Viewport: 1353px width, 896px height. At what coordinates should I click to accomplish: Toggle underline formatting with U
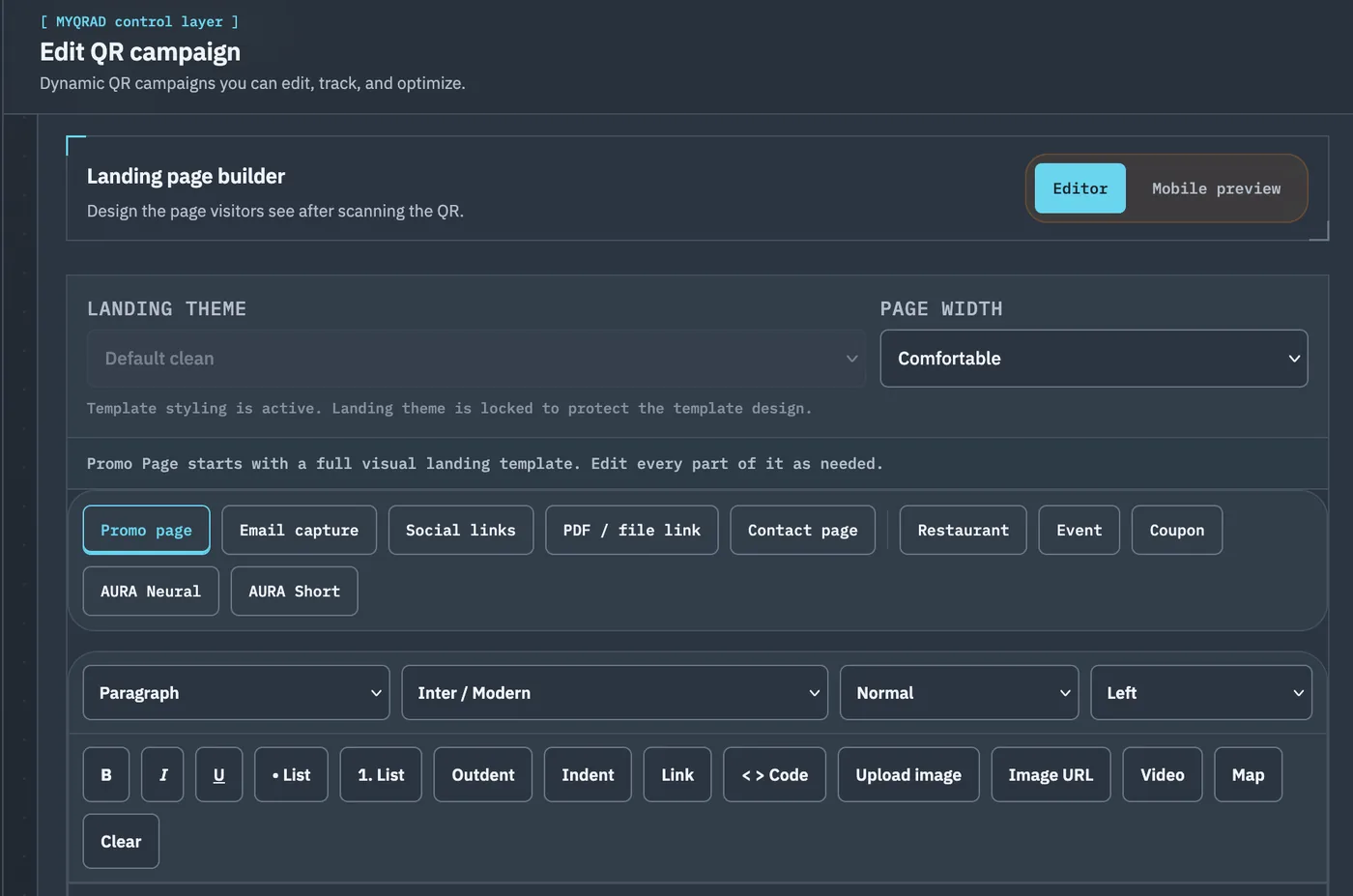219,774
